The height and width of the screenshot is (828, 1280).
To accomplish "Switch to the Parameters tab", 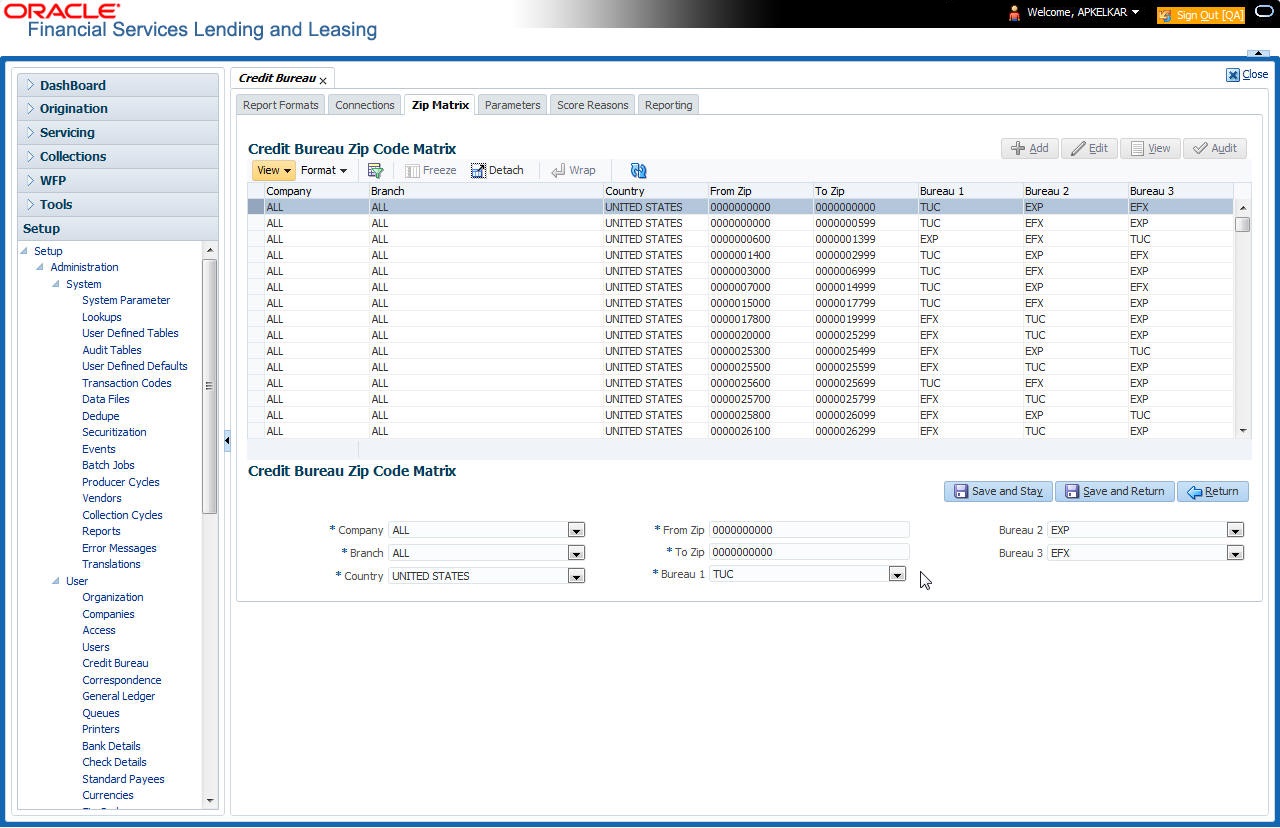I will 513,105.
